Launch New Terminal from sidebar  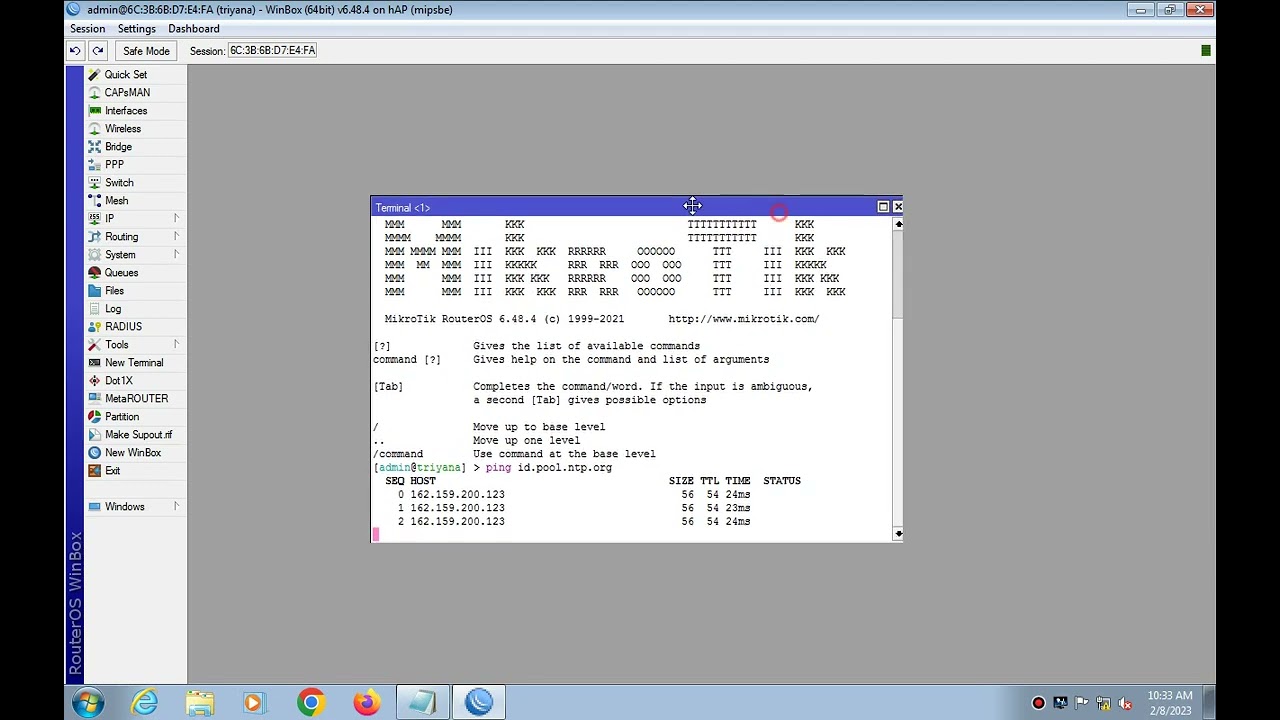point(133,363)
